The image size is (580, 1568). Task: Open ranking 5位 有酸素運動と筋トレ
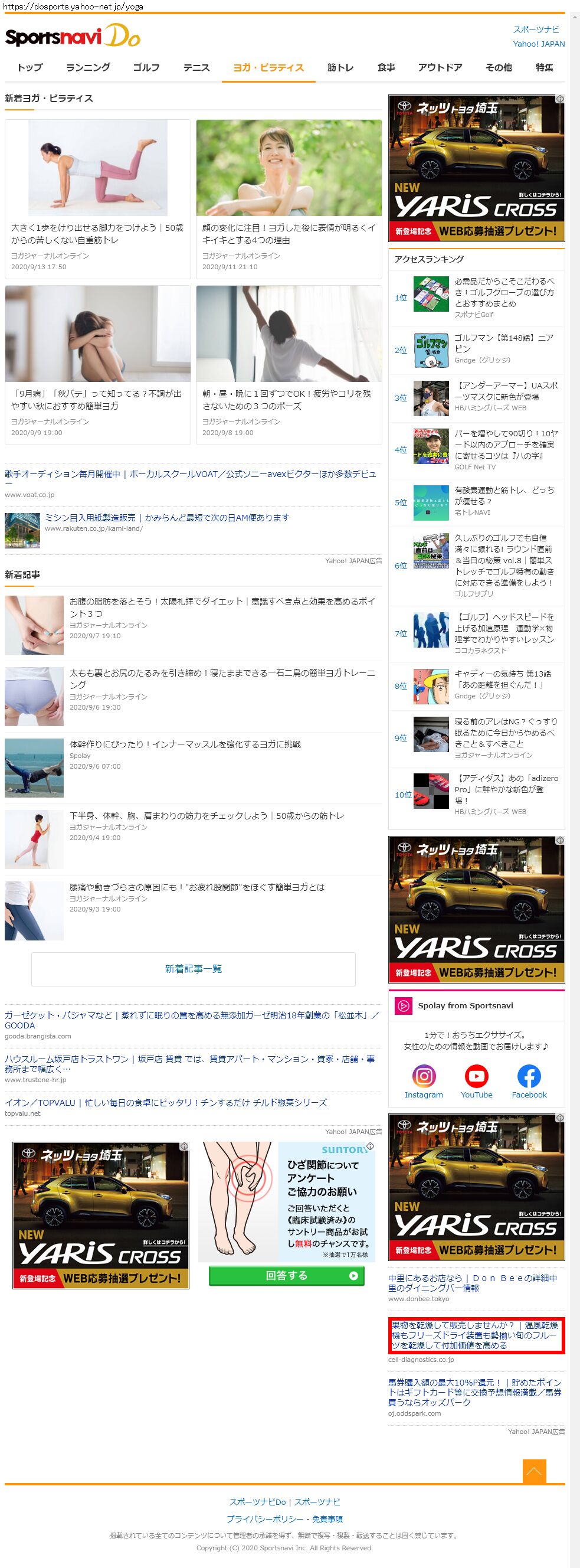tap(504, 495)
